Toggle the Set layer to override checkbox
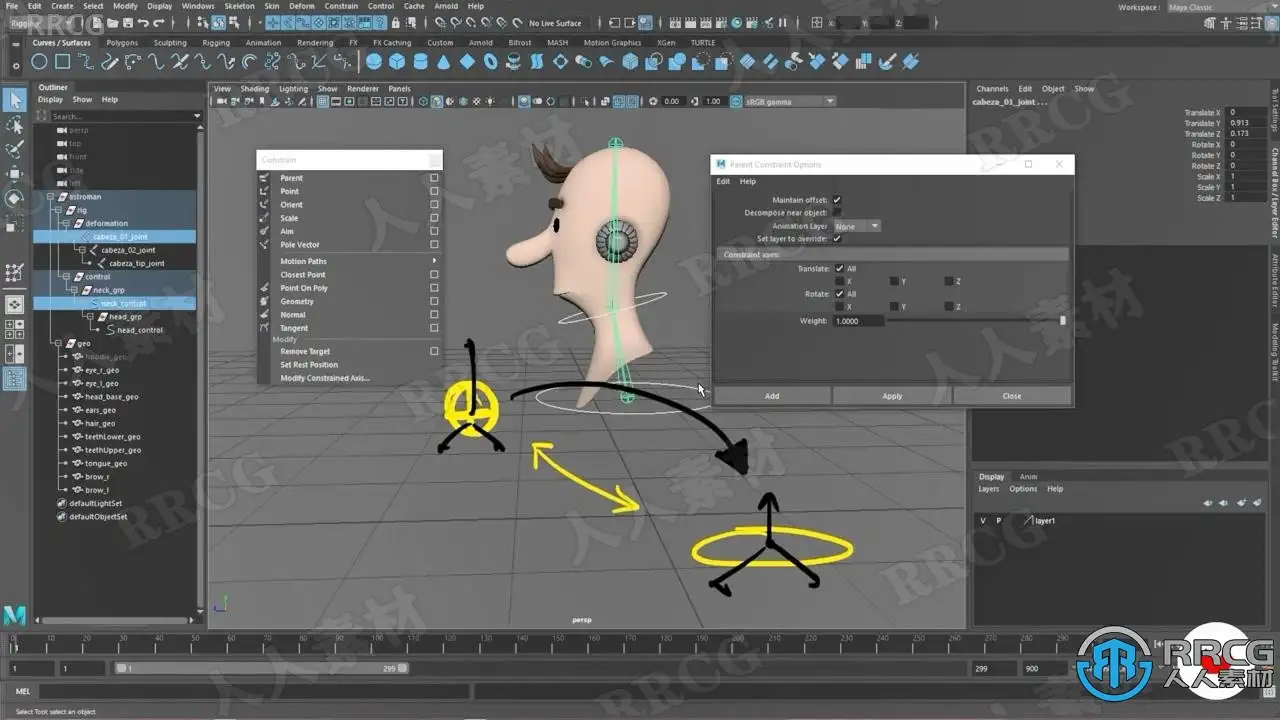The width and height of the screenshot is (1280, 720). [837, 239]
